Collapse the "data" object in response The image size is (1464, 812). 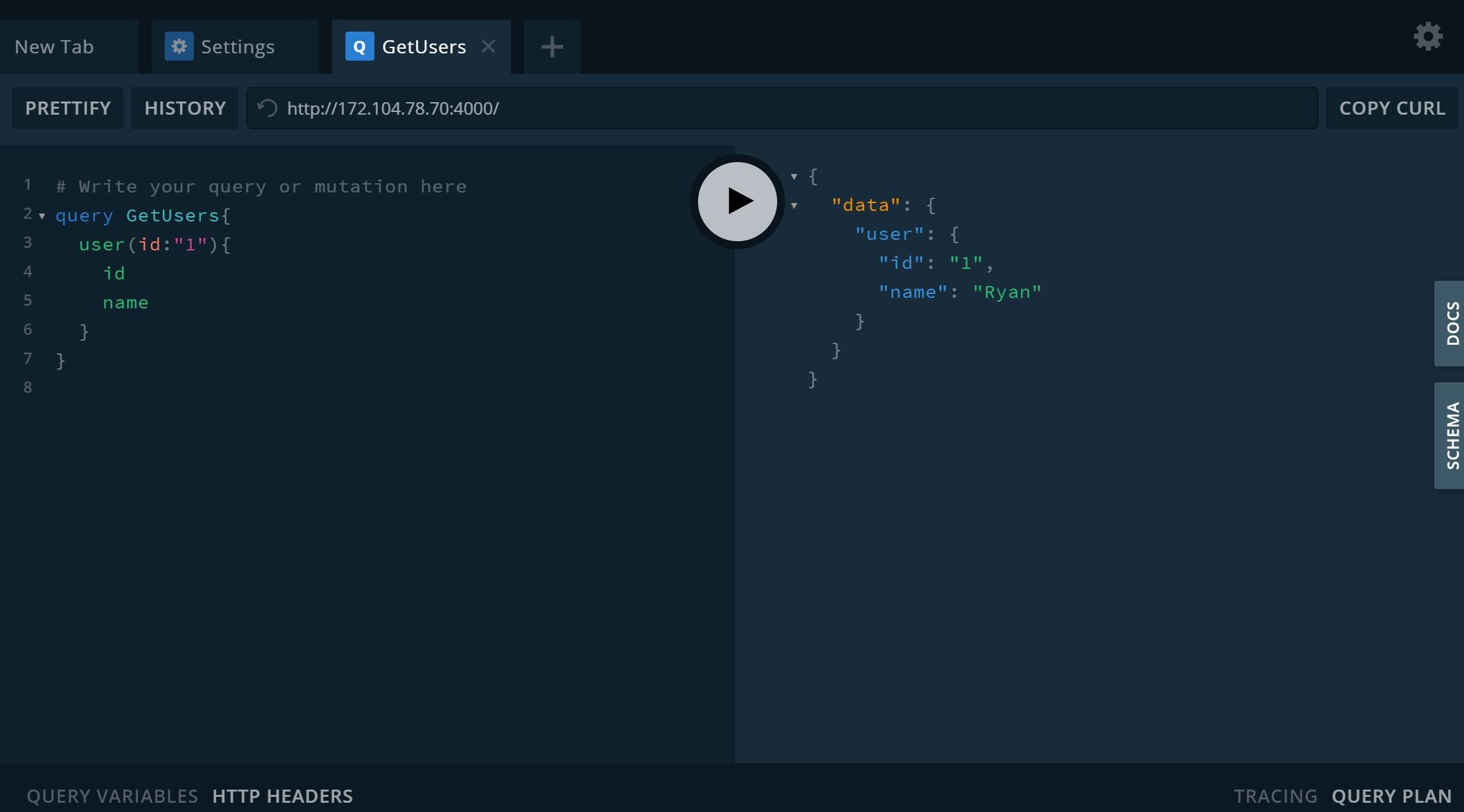(x=794, y=206)
